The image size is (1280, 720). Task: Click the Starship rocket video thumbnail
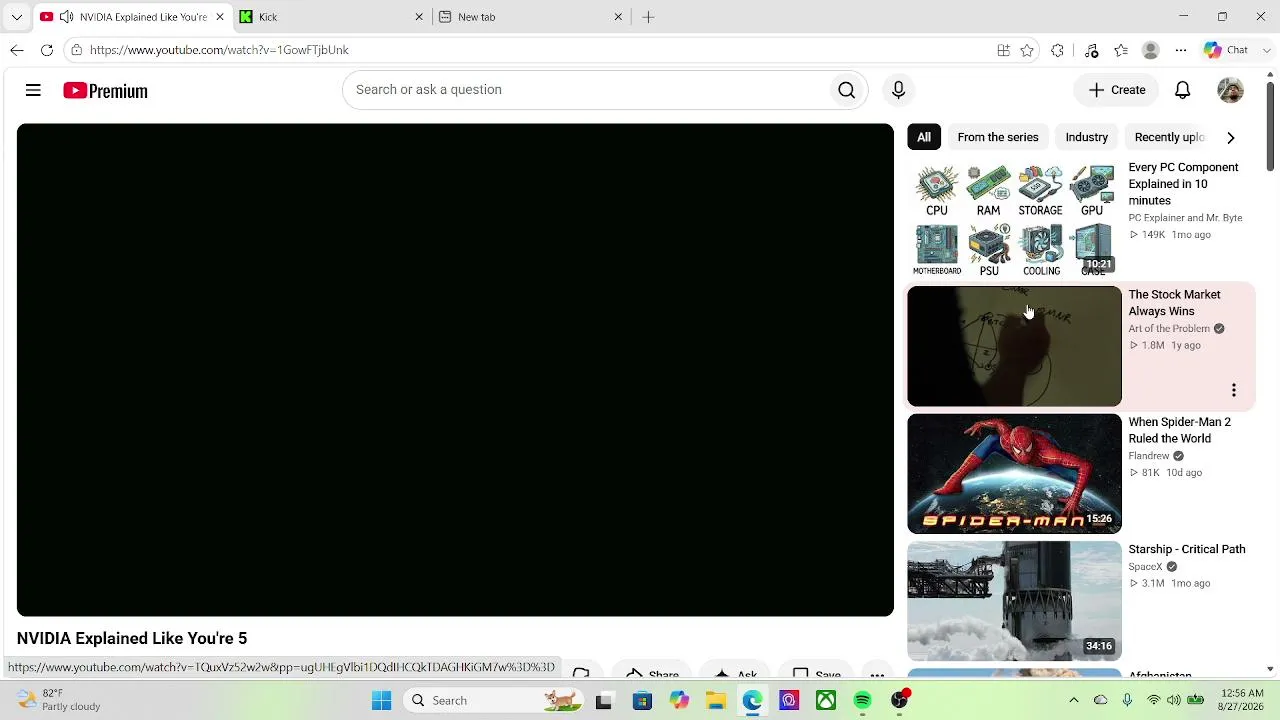click(x=1014, y=601)
